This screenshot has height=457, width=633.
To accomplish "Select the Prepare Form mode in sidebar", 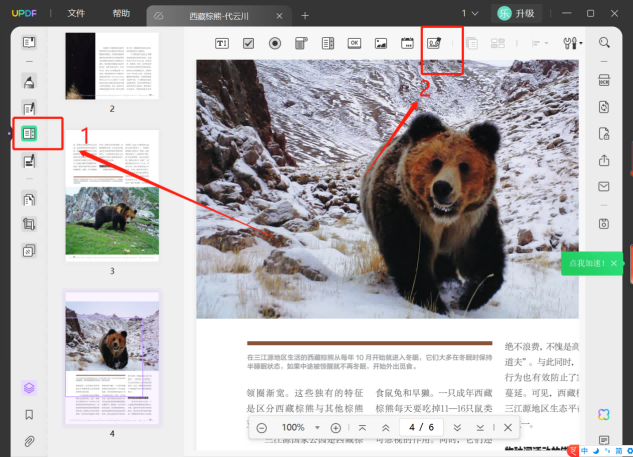I will tap(29, 134).
